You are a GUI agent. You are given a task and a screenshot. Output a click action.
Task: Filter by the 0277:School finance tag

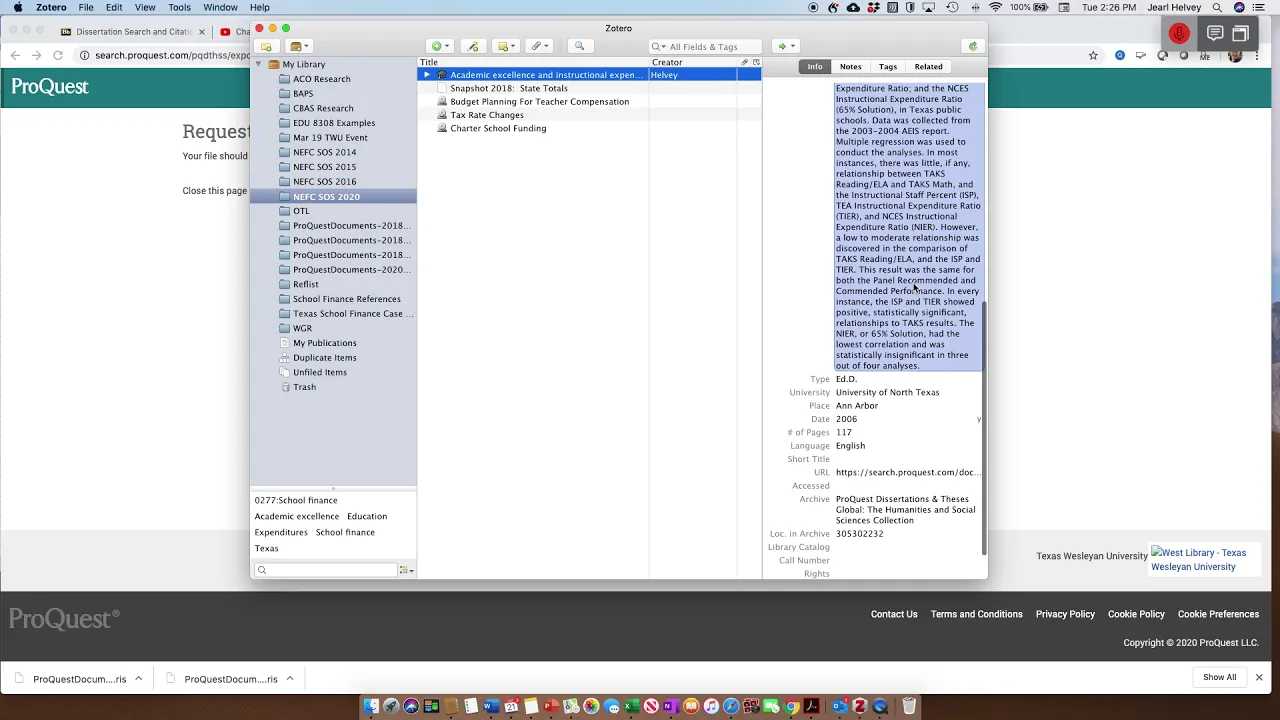coord(296,500)
